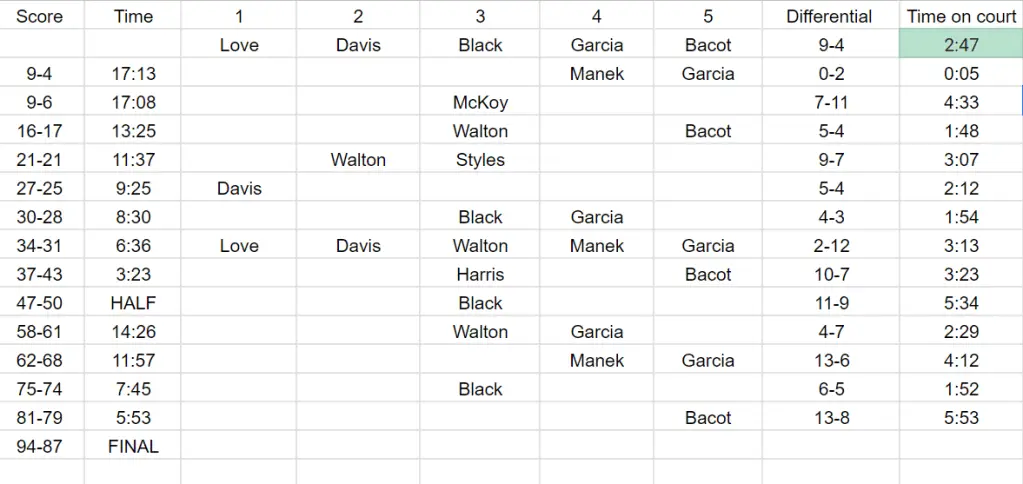Screen dimensions: 1023x484
Task: Select the FINAL time cell
Action: (133, 447)
